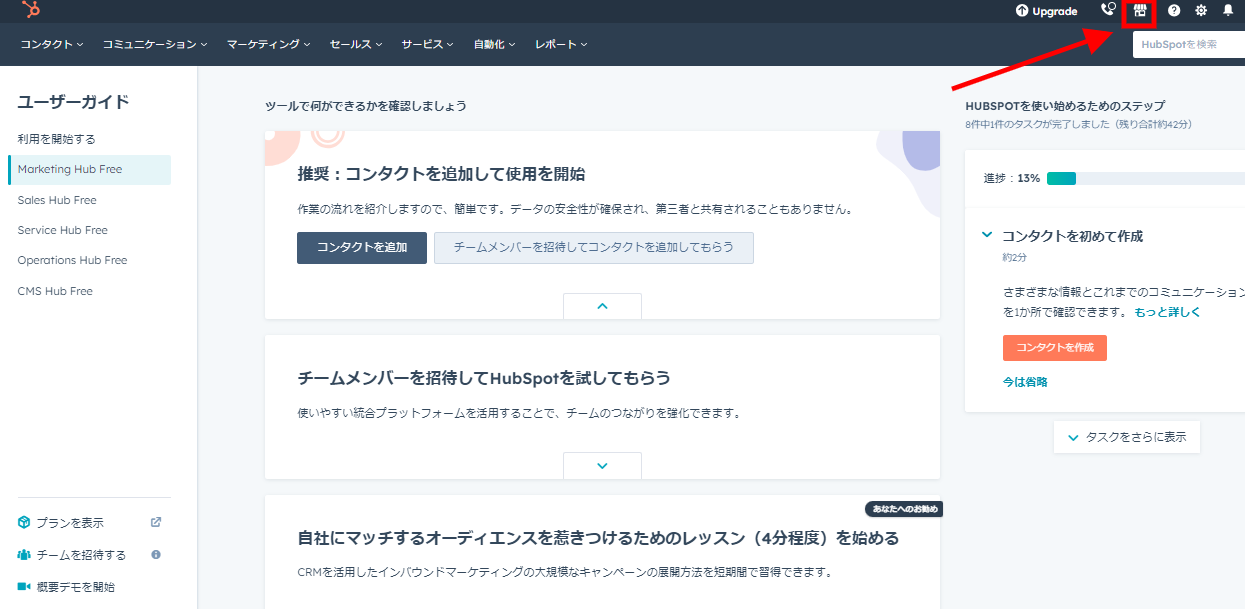
Task: Select Service Hub Free in sidebar
Action: [x=62, y=230]
